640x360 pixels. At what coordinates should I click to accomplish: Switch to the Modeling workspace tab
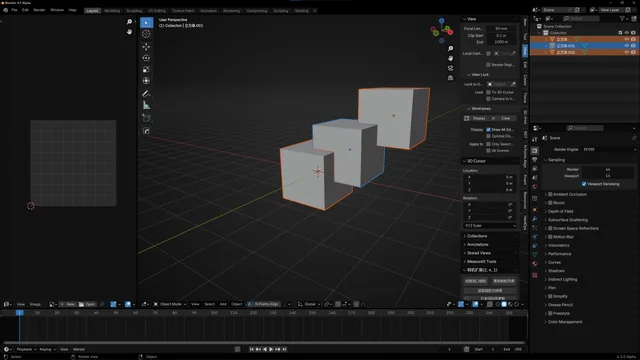click(x=112, y=11)
